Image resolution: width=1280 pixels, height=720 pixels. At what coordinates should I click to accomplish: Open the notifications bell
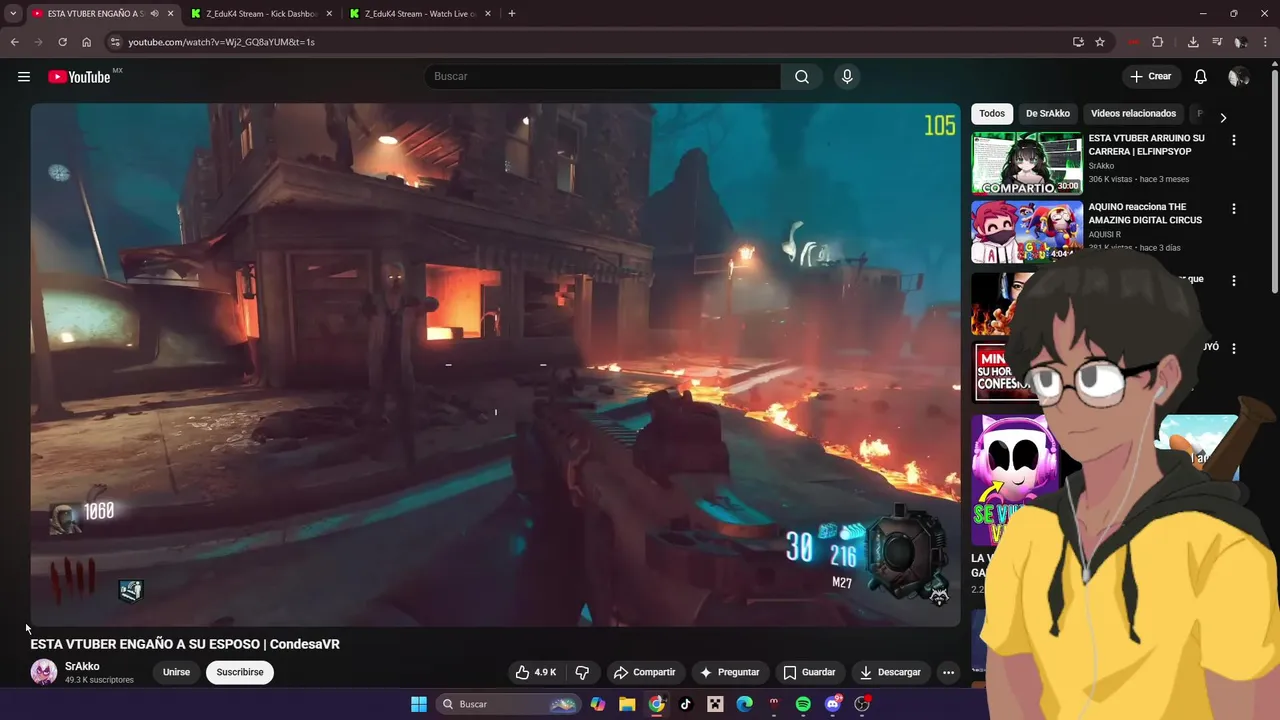(x=1201, y=77)
